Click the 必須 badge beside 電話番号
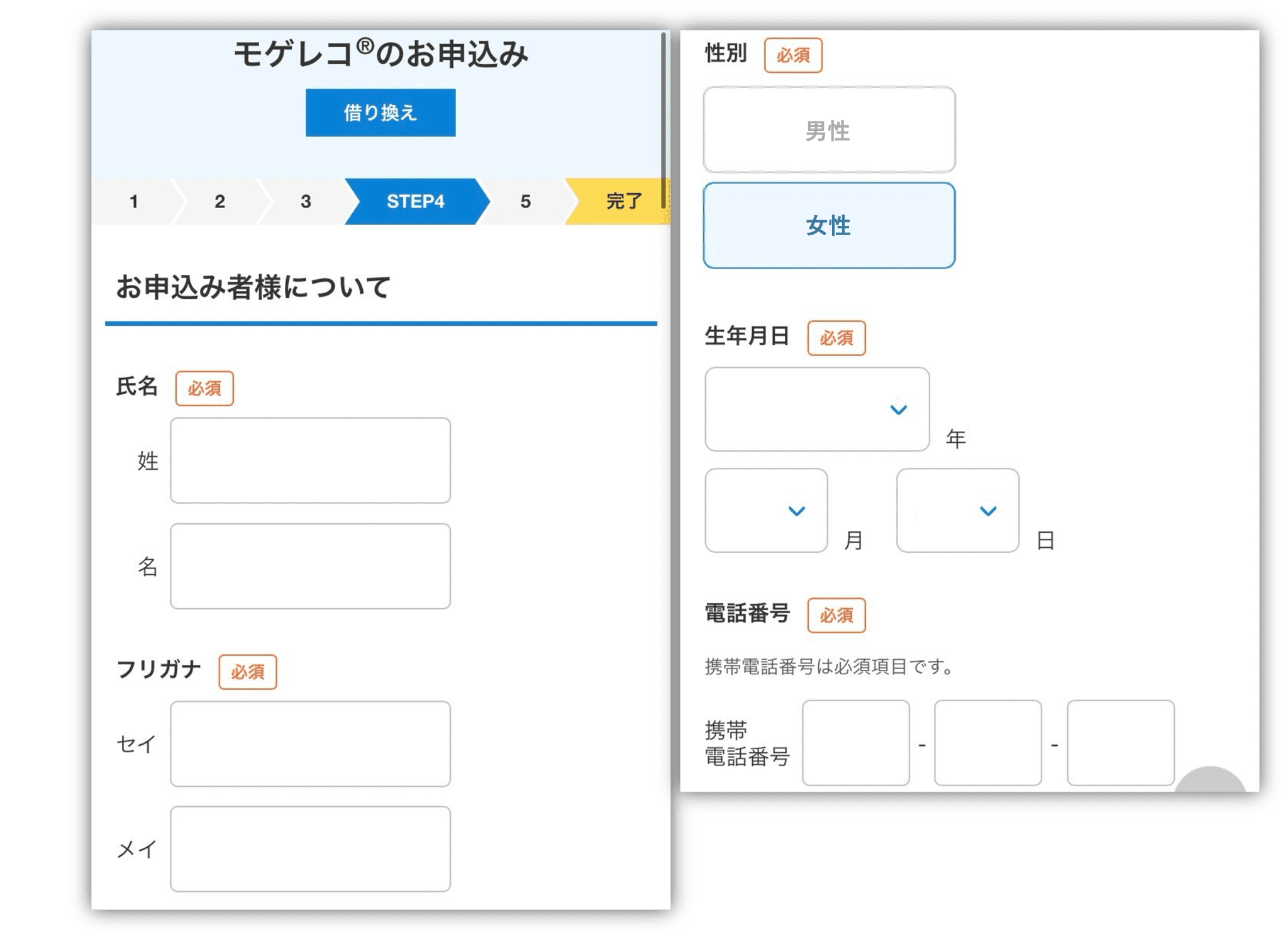This screenshot has width=1288, height=939. click(x=836, y=615)
